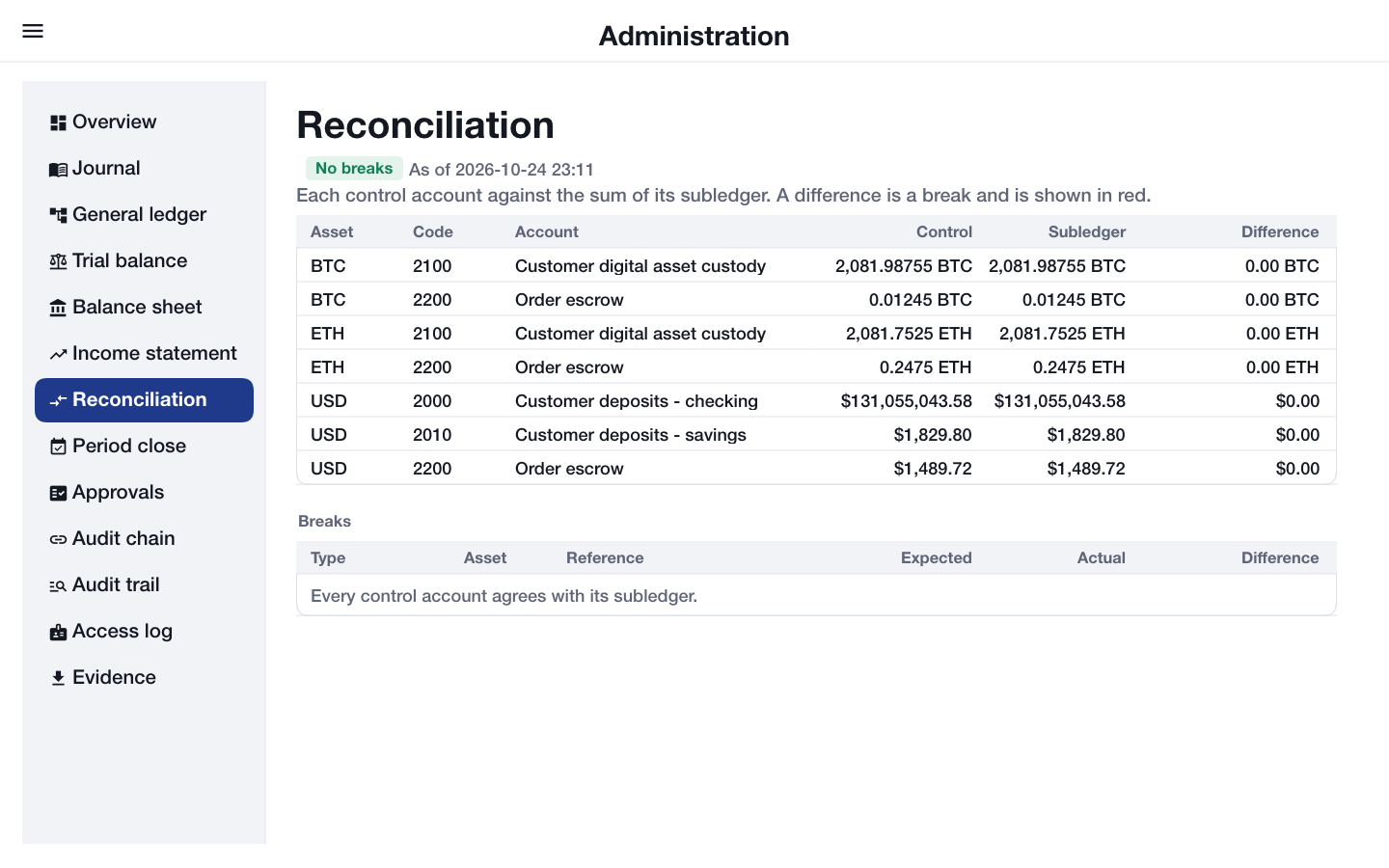The width and height of the screenshot is (1389, 868).
Task: Open General ledger from sidebar
Action: [144, 215]
